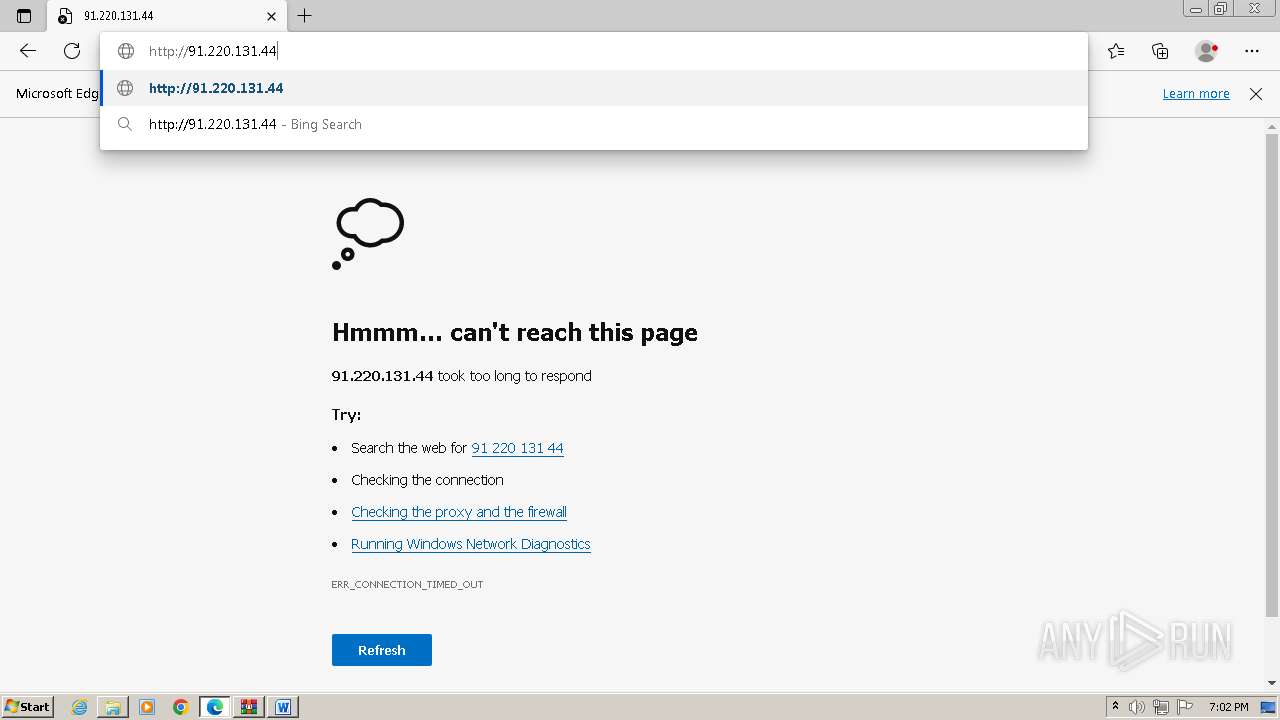This screenshot has width=1280, height=720.
Task: Open the Favorites star icon
Action: tap(1116, 51)
